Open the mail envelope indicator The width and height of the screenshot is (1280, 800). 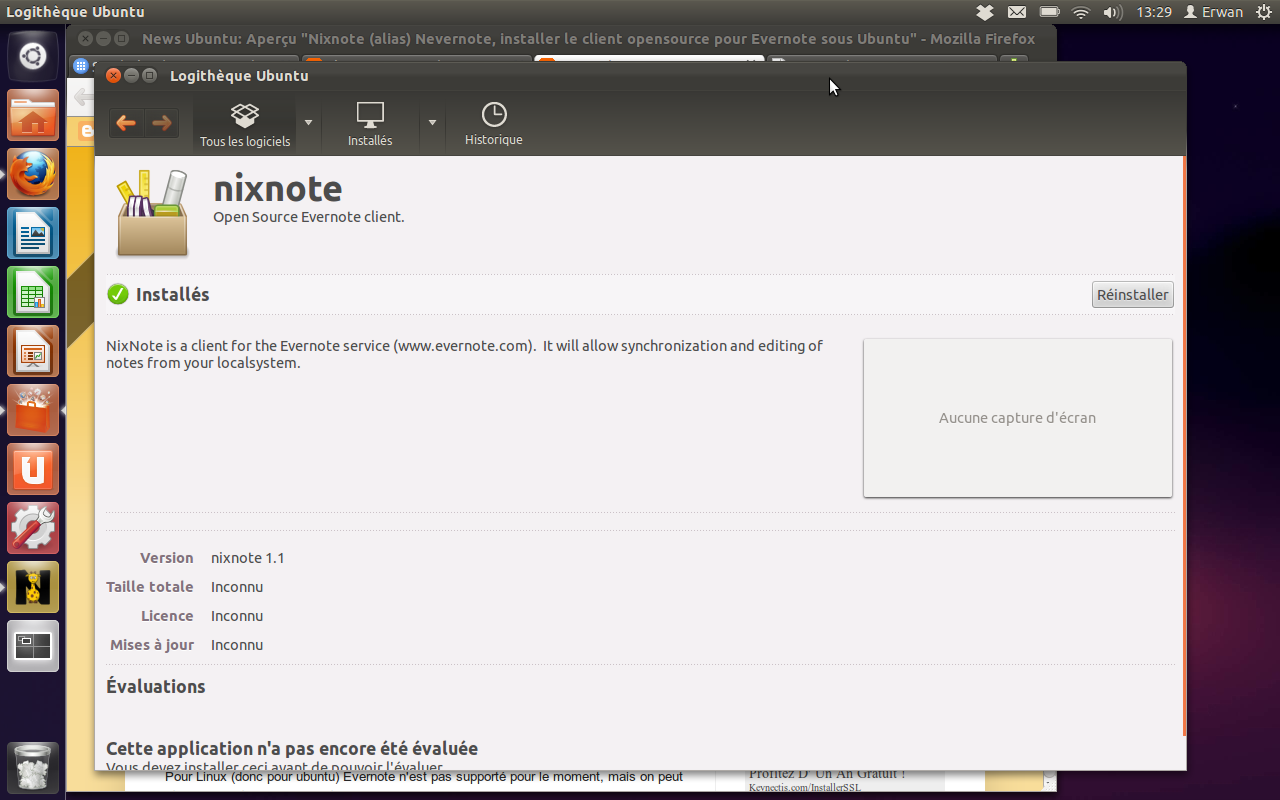[x=1017, y=12]
